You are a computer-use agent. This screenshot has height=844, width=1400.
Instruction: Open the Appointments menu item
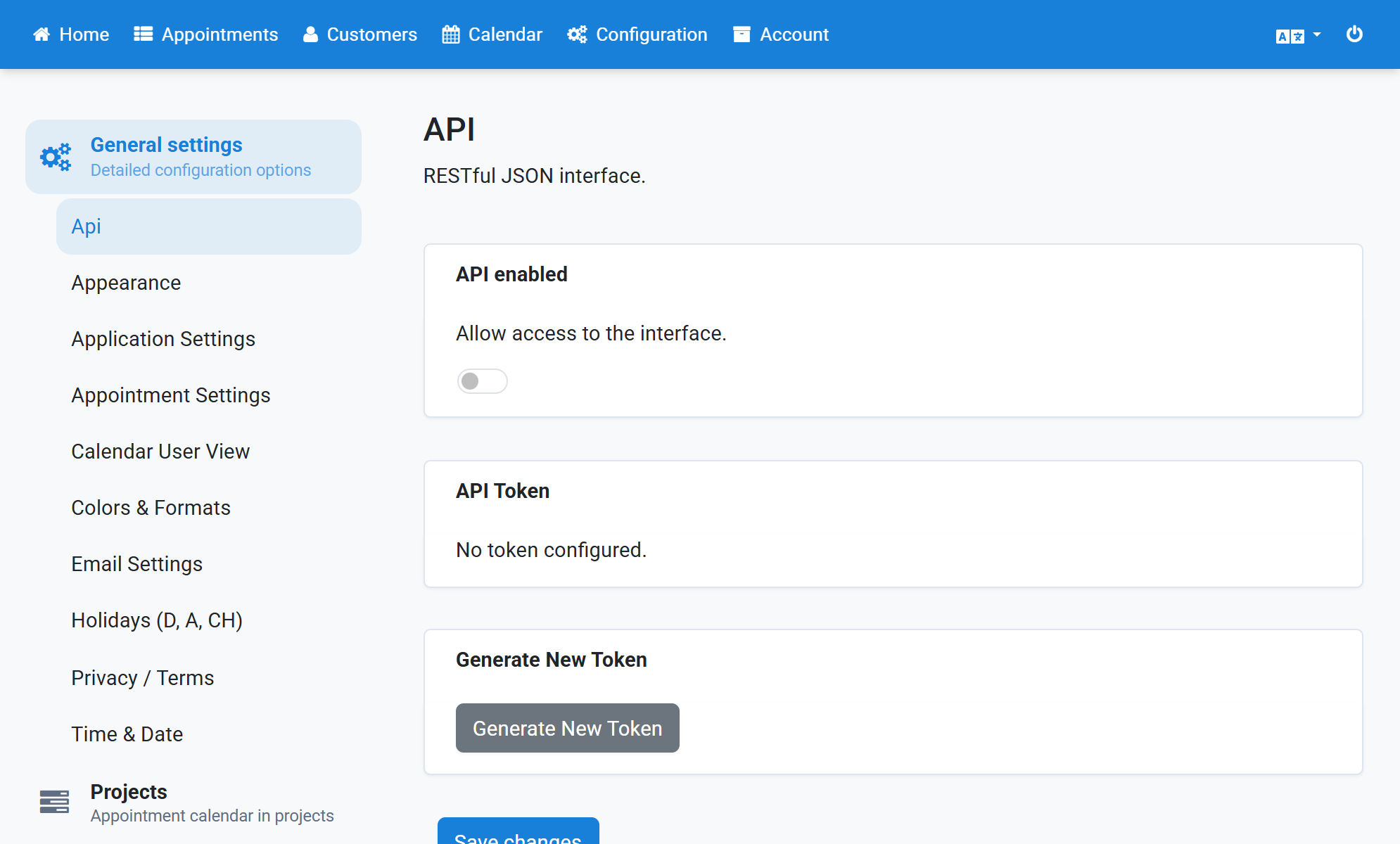206,34
